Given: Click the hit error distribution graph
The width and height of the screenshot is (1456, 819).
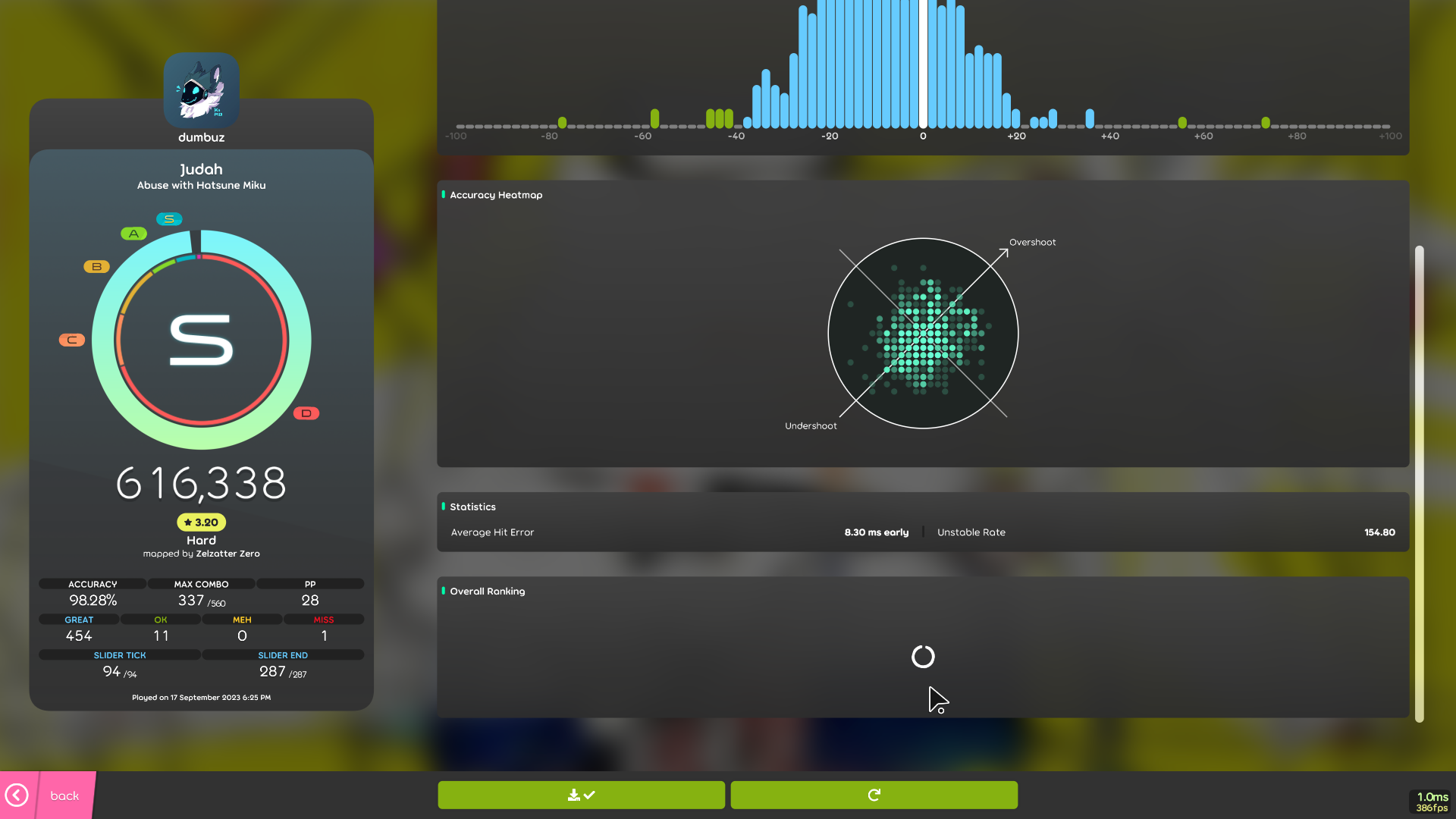Looking at the screenshot, I should [924, 68].
